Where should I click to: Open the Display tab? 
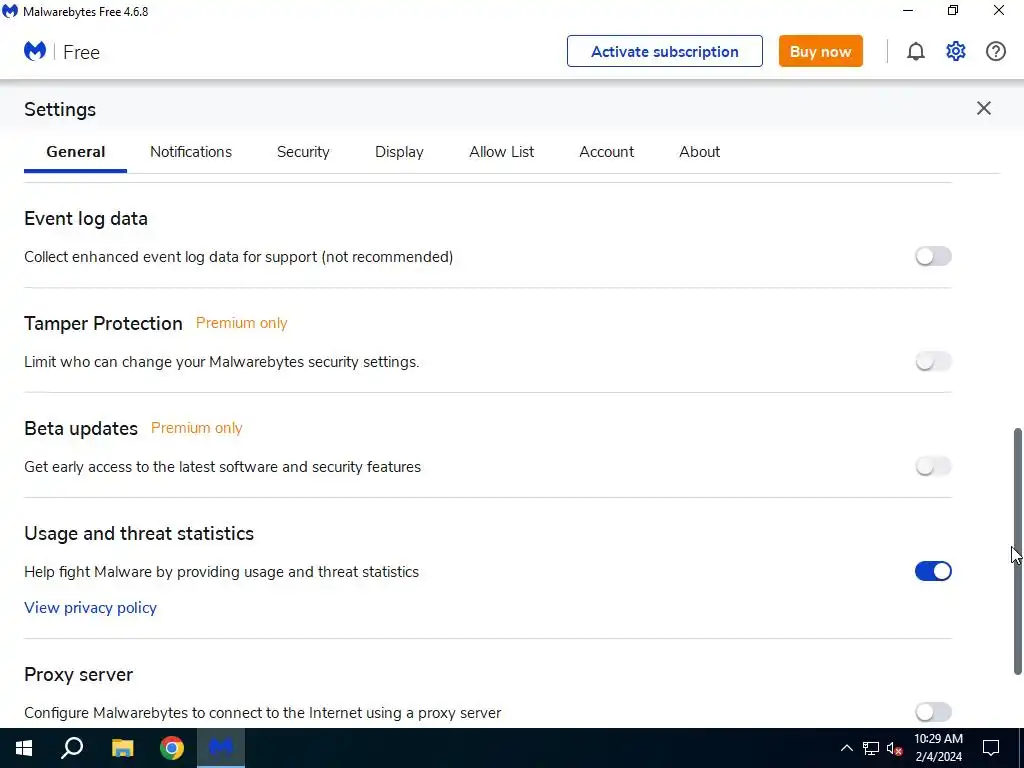point(399,152)
